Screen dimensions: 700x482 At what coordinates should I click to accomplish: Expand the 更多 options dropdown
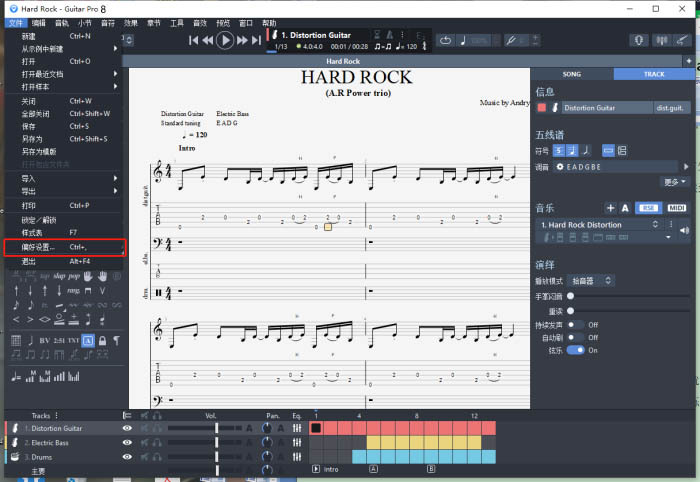pos(676,182)
